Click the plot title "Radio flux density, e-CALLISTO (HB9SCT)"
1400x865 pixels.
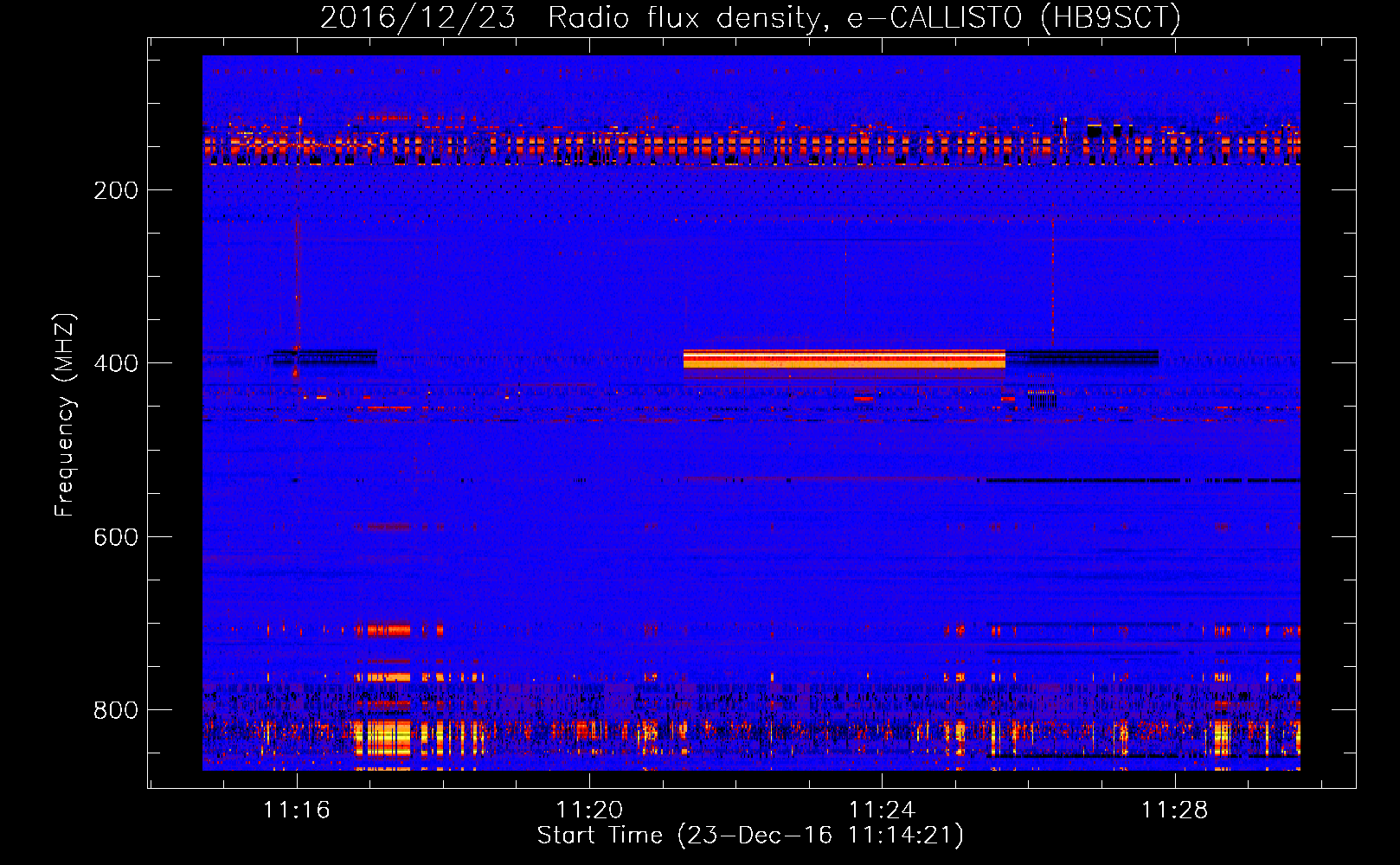[x=864, y=17]
